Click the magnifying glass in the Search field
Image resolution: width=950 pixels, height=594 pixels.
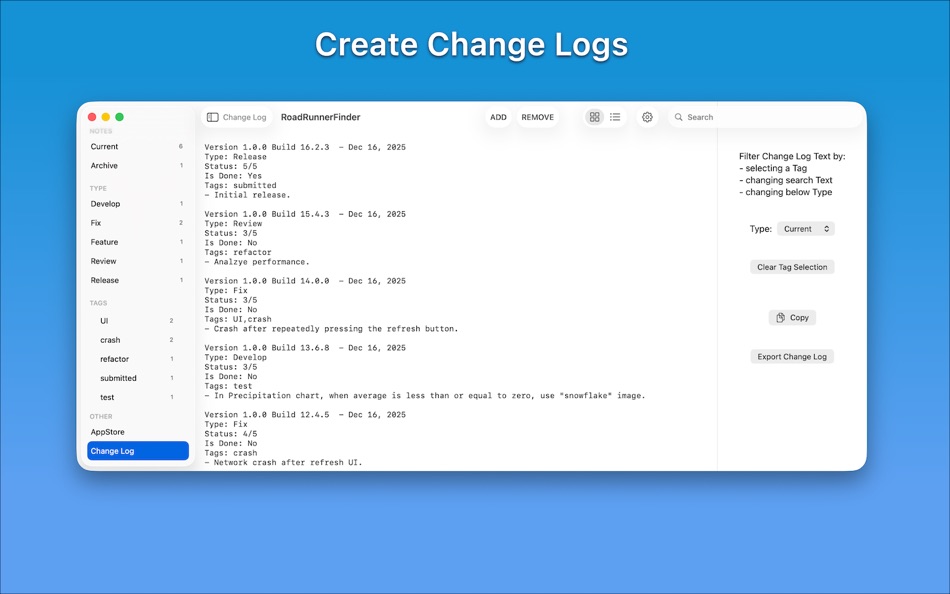pyautogui.click(x=679, y=117)
